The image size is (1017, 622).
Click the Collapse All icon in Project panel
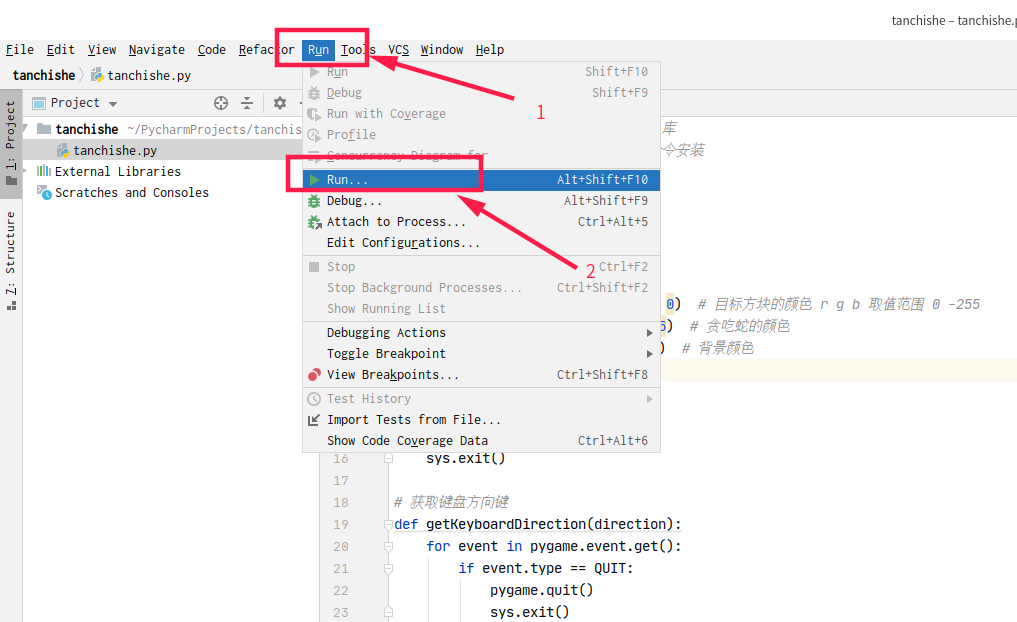point(247,103)
